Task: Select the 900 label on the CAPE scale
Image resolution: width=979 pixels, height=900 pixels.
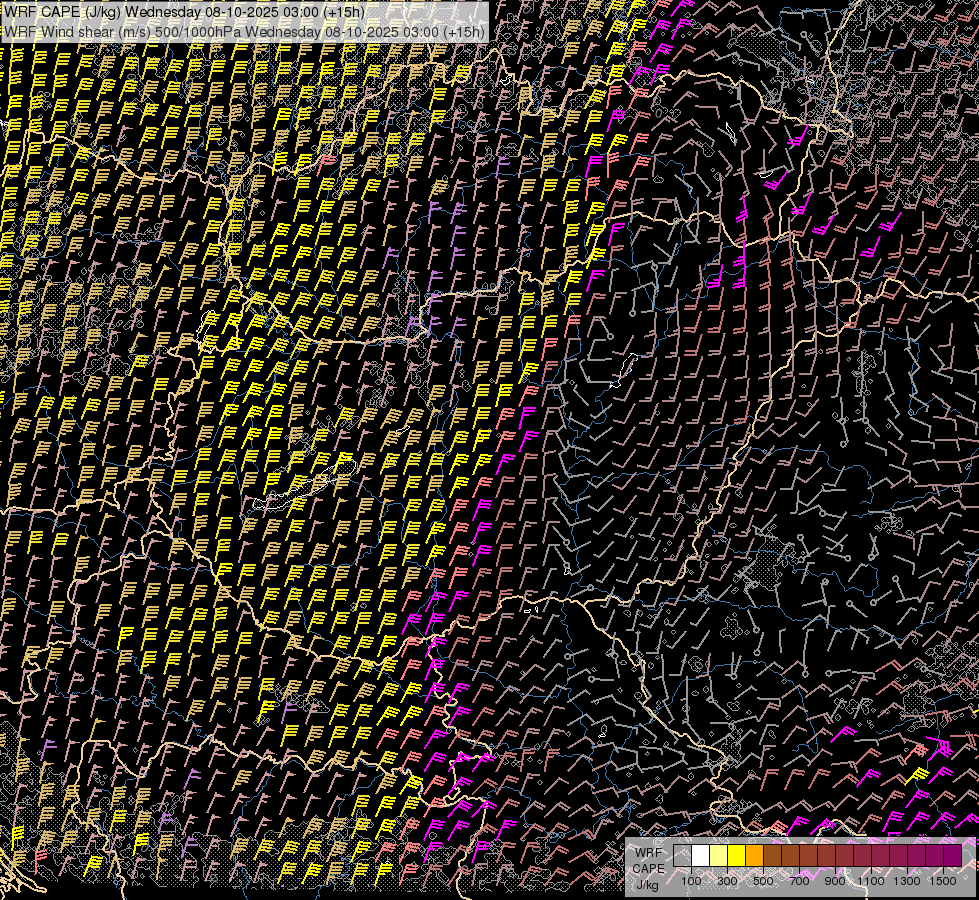Action: pos(835,880)
